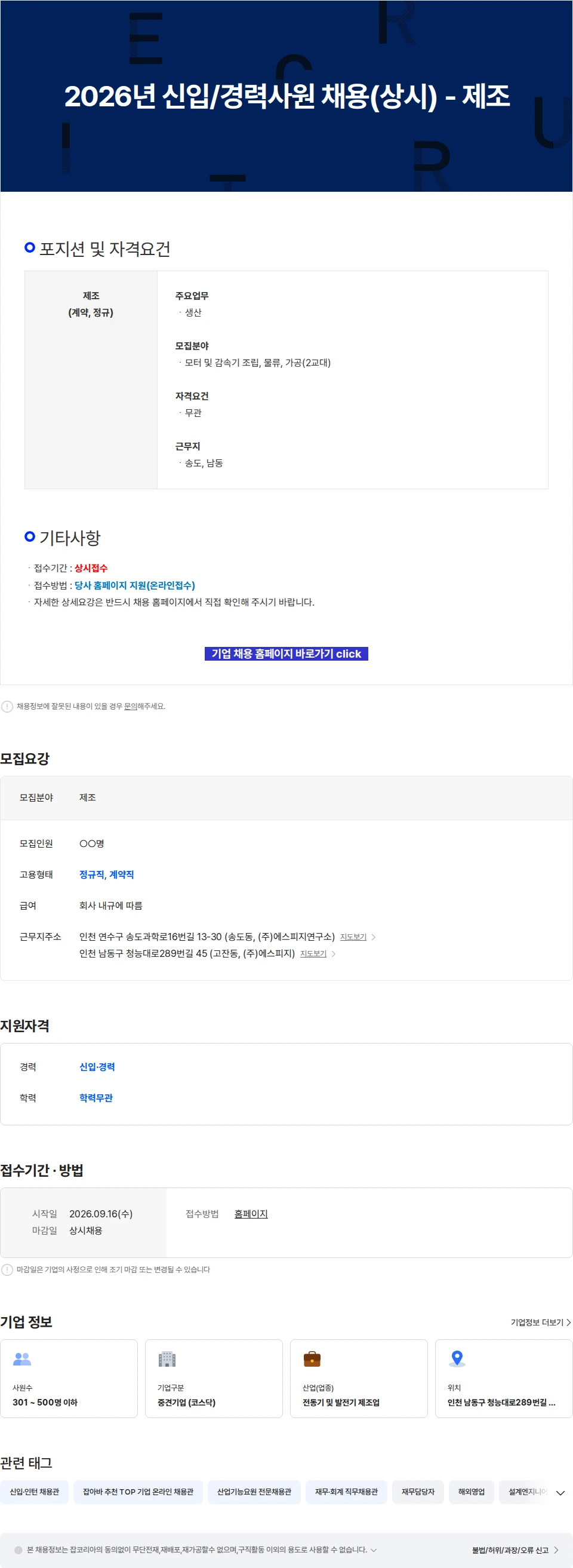This screenshot has width=573, height=1568.
Task: Click the 문의 link in the notice
Action: tap(130, 707)
